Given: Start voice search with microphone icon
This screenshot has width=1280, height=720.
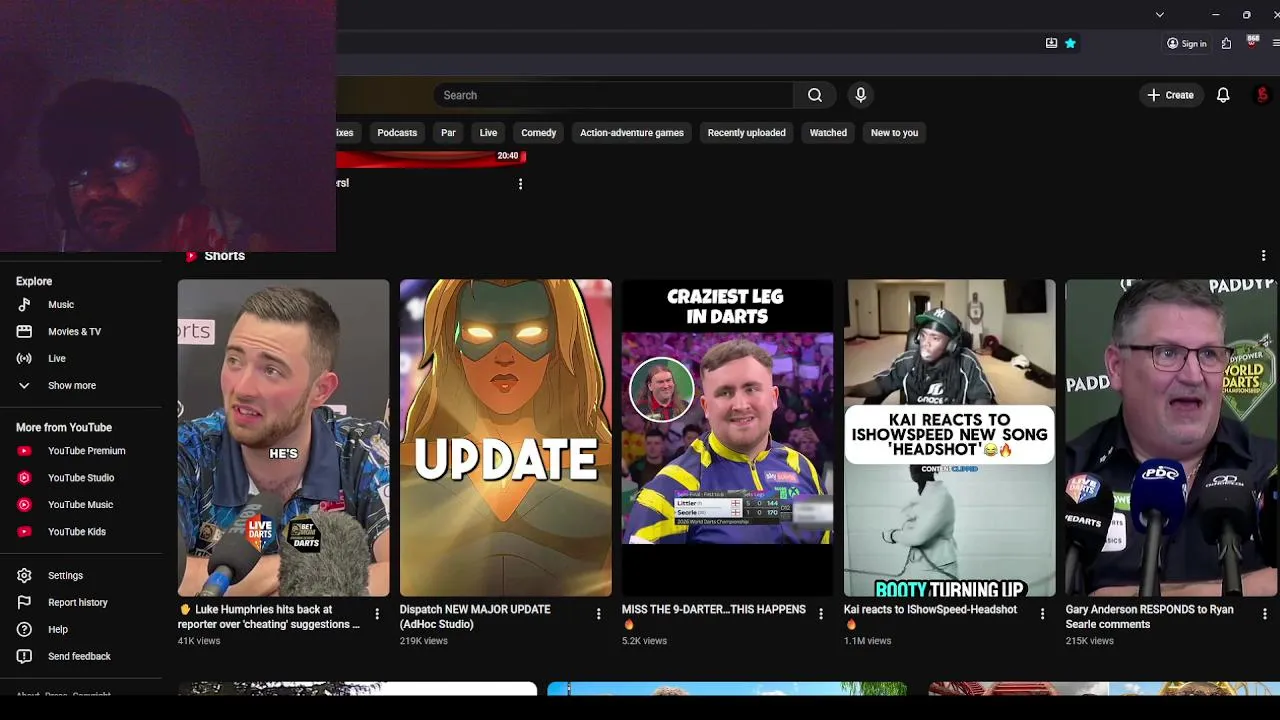Looking at the screenshot, I should click(x=860, y=95).
